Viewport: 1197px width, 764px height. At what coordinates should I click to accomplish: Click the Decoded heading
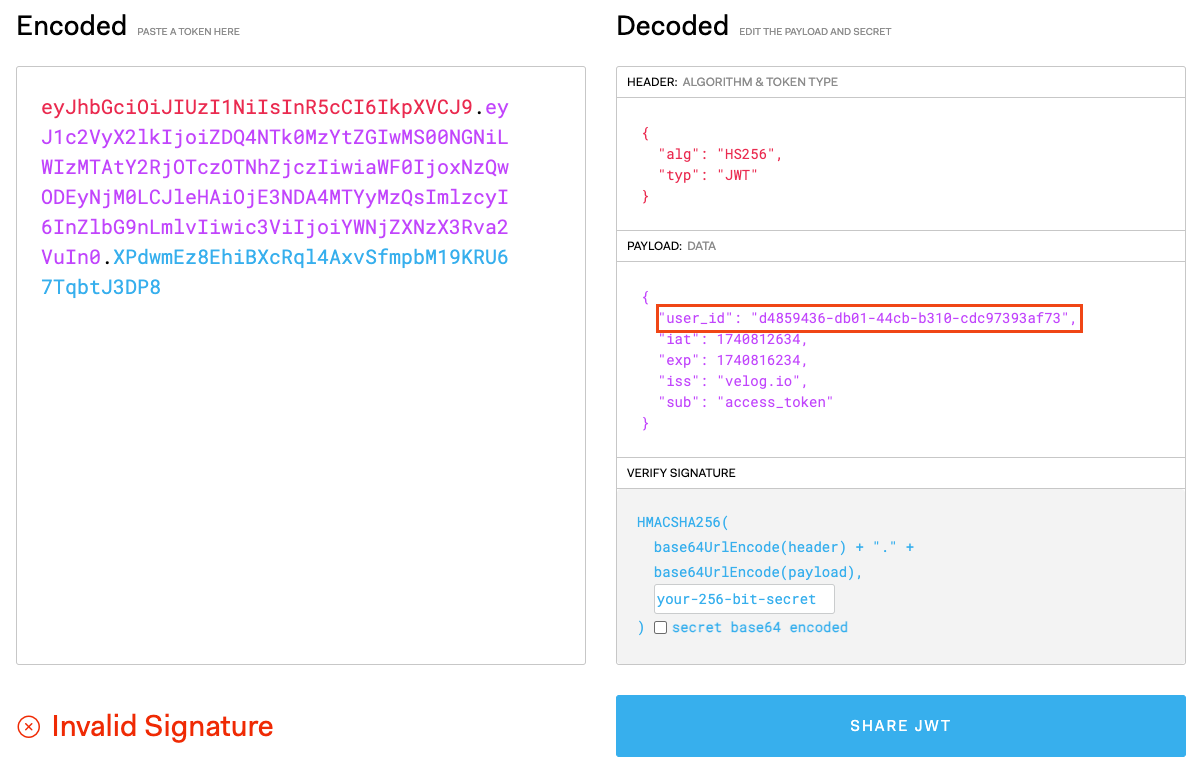tap(672, 26)
